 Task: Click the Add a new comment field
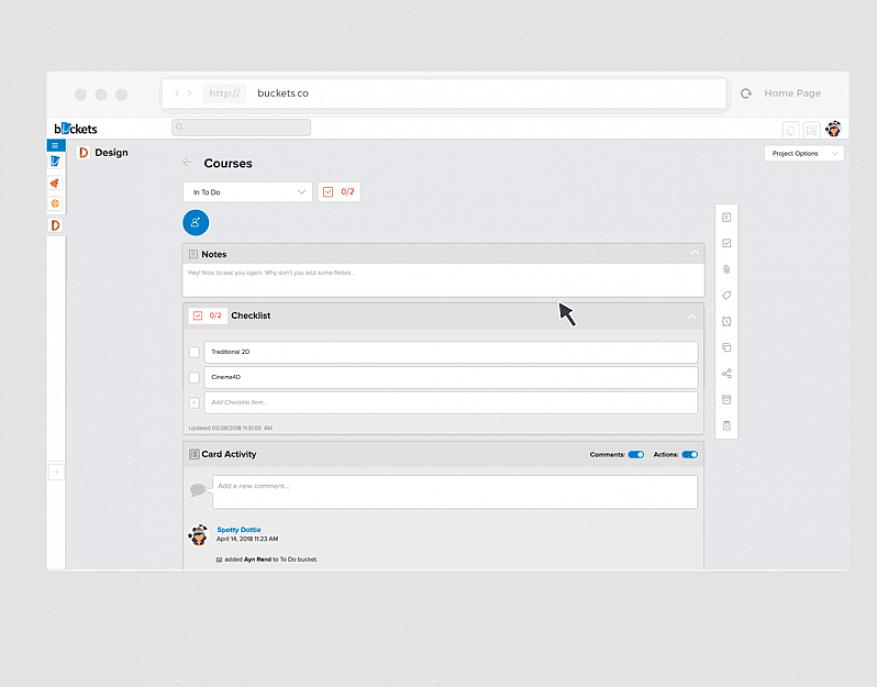(x=454, y=491)
